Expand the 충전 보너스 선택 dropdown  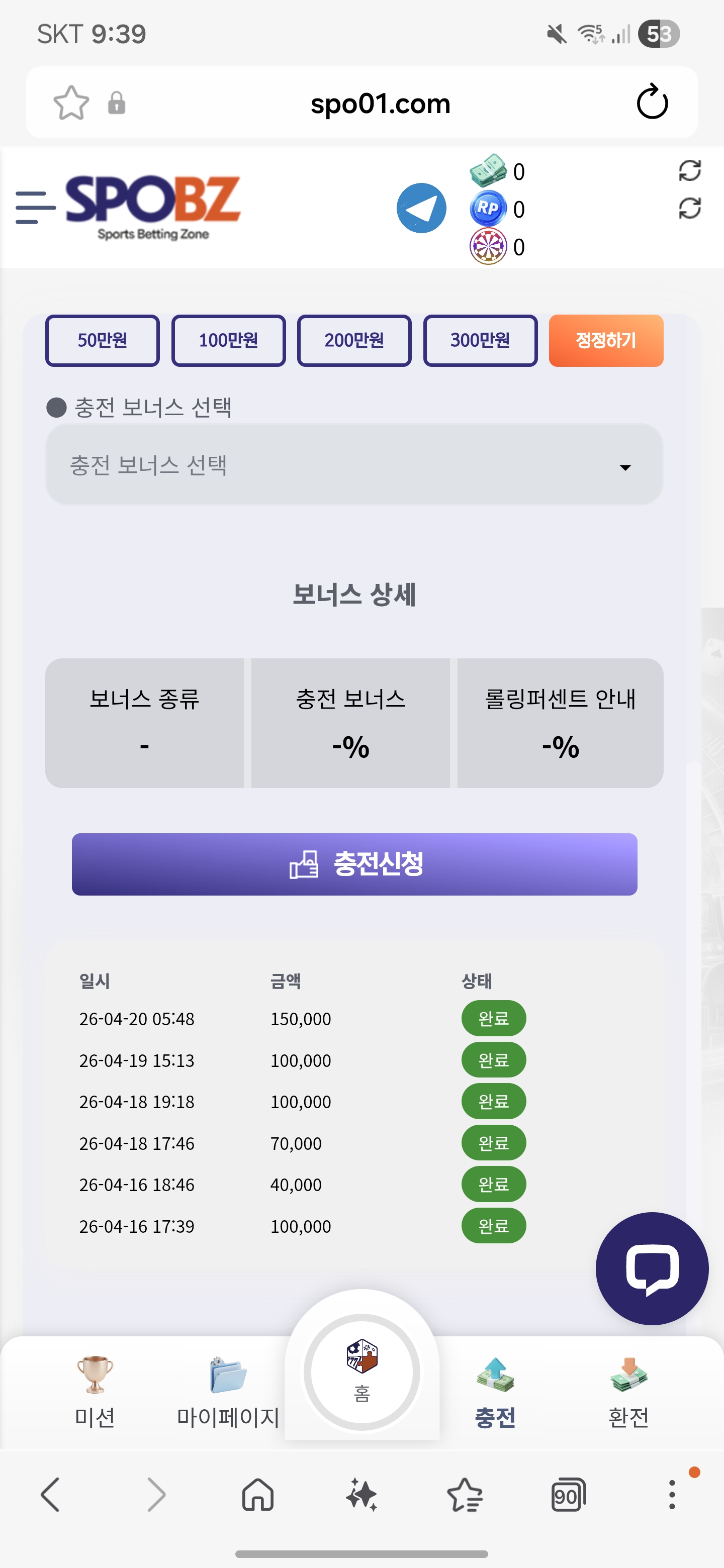(x=354, y=465)
